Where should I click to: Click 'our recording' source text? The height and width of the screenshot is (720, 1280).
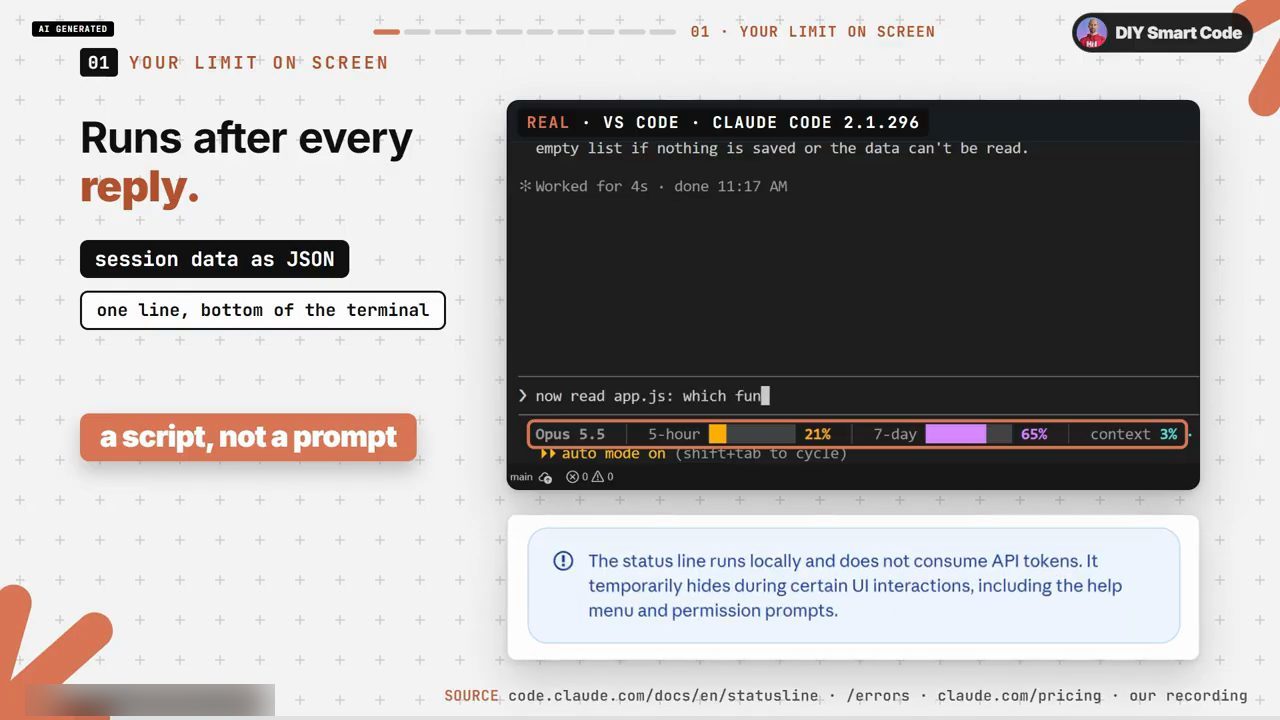click(x=1188, y=696)
